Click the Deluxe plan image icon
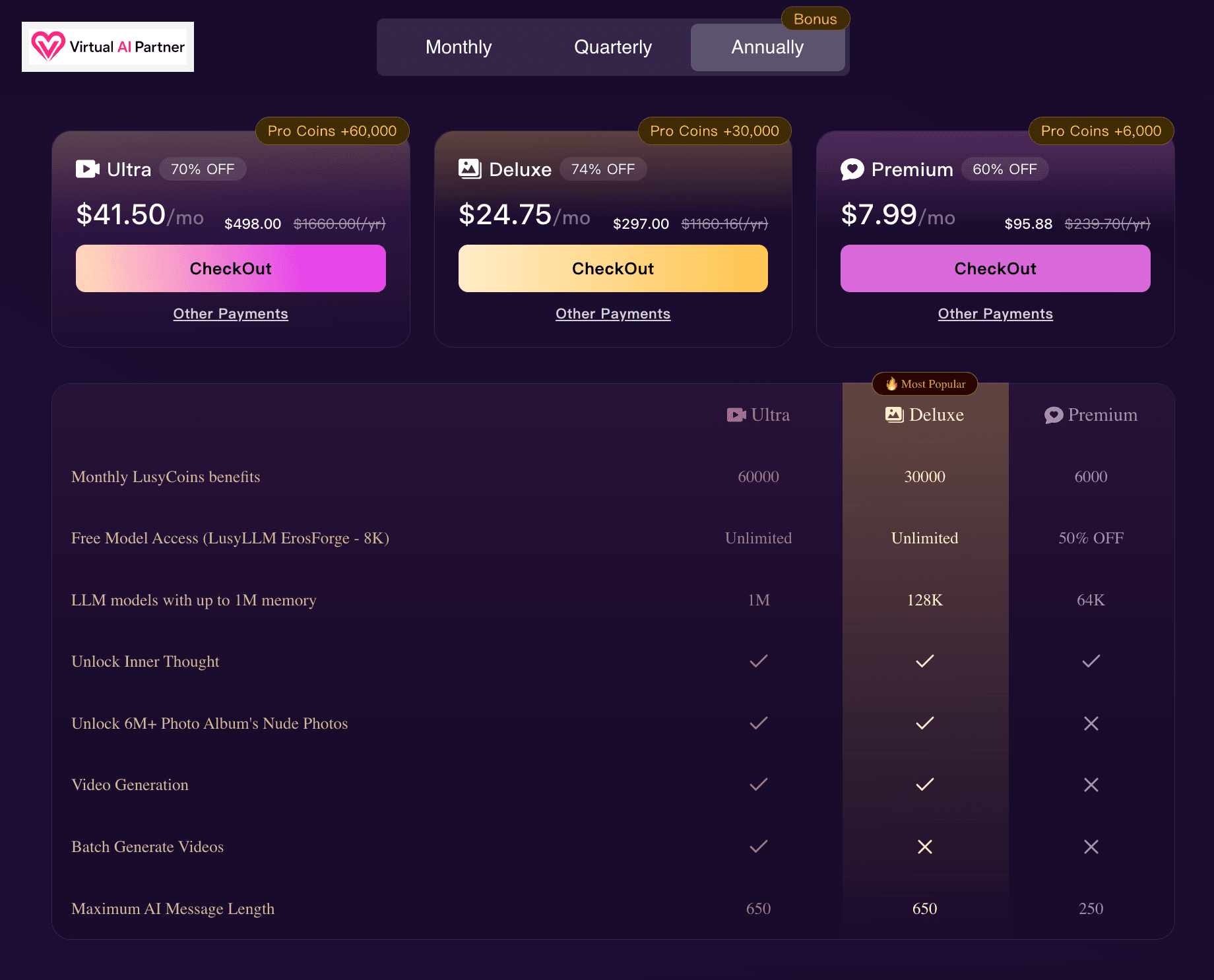The width and height of the screenshot is (1214, 980). point(470,169)
